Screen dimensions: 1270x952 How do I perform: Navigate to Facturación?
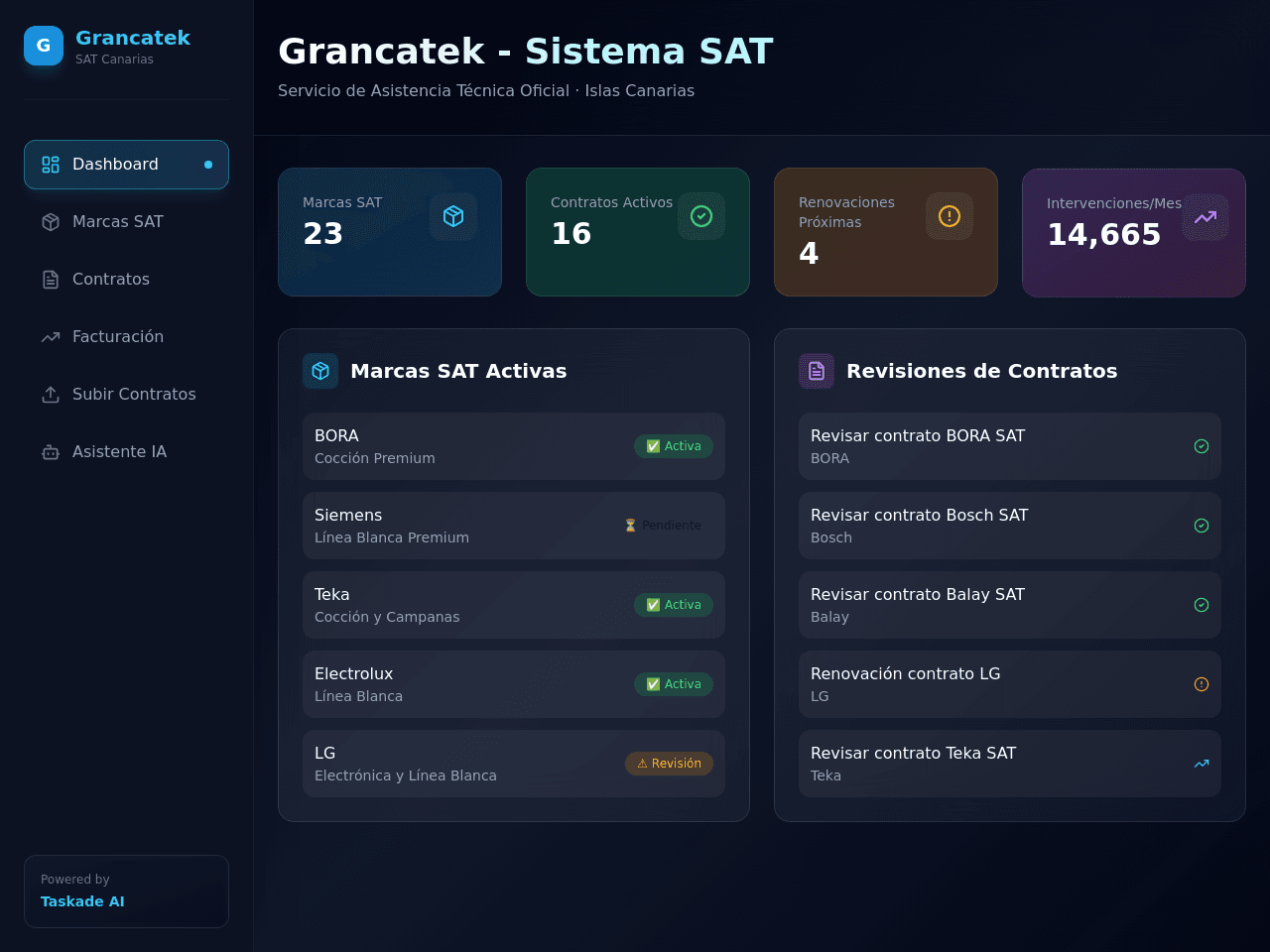click(126, 337)
